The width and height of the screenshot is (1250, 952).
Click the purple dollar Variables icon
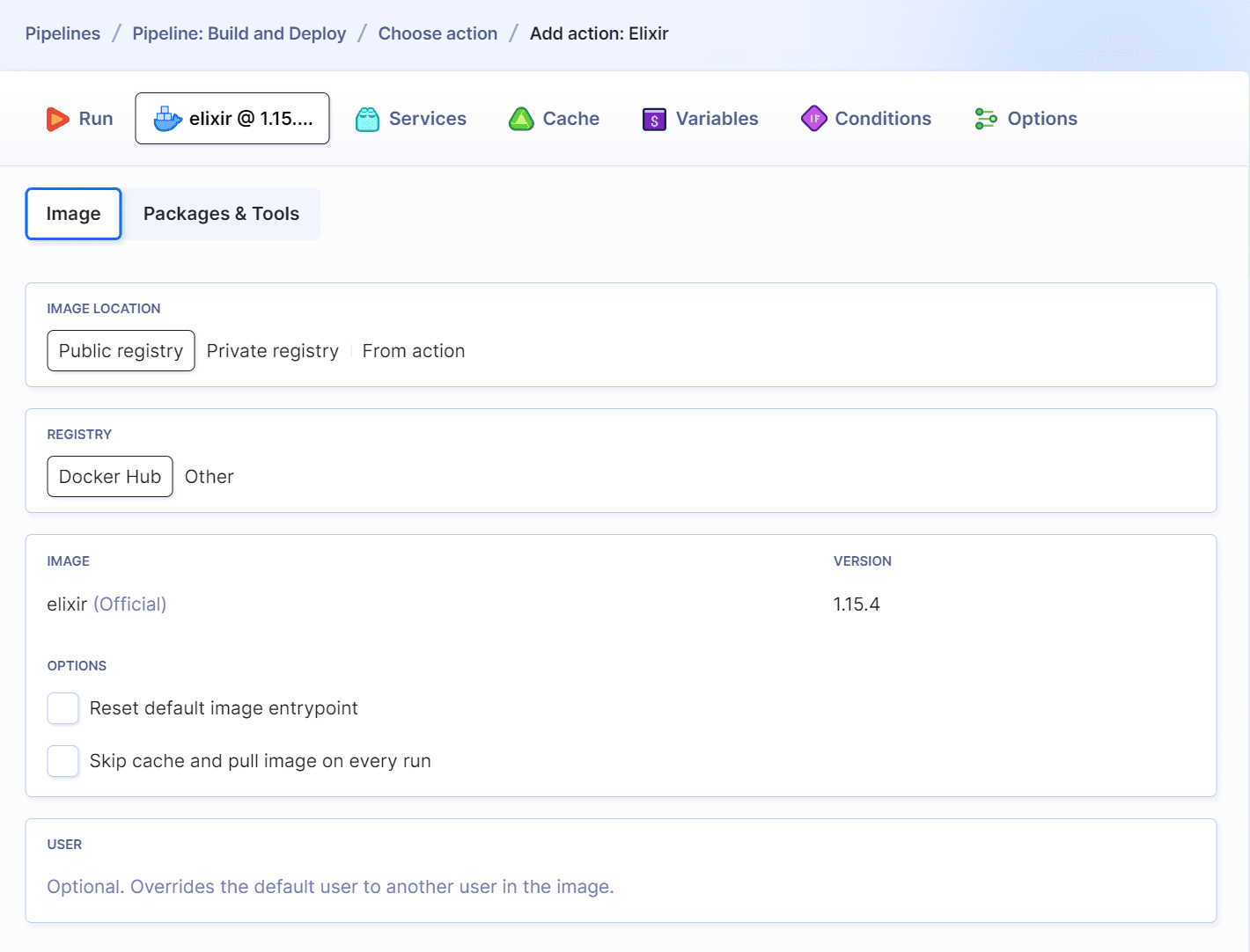[x=653, y=118]
